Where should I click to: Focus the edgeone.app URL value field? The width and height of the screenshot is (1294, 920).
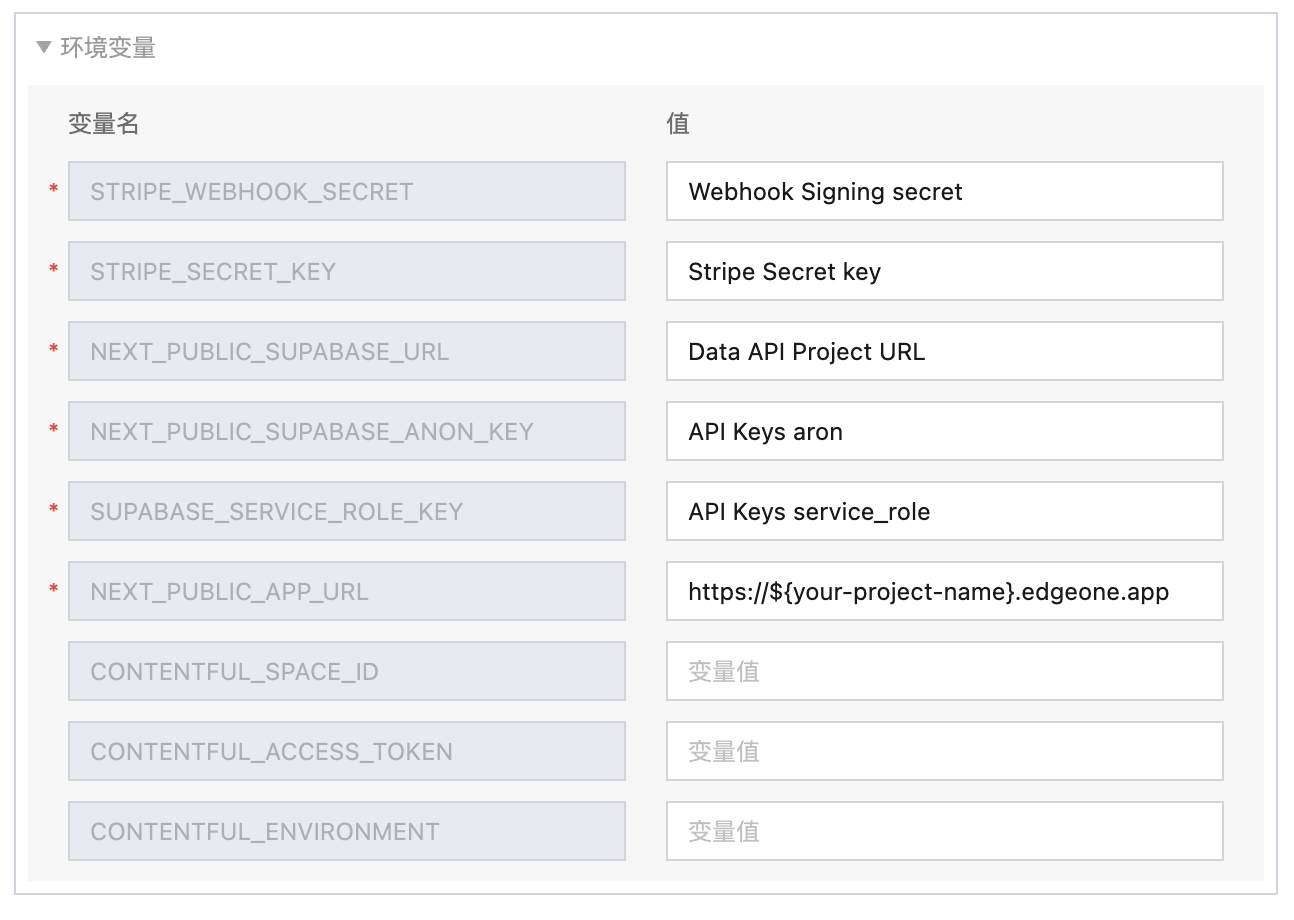pos(944,591)
